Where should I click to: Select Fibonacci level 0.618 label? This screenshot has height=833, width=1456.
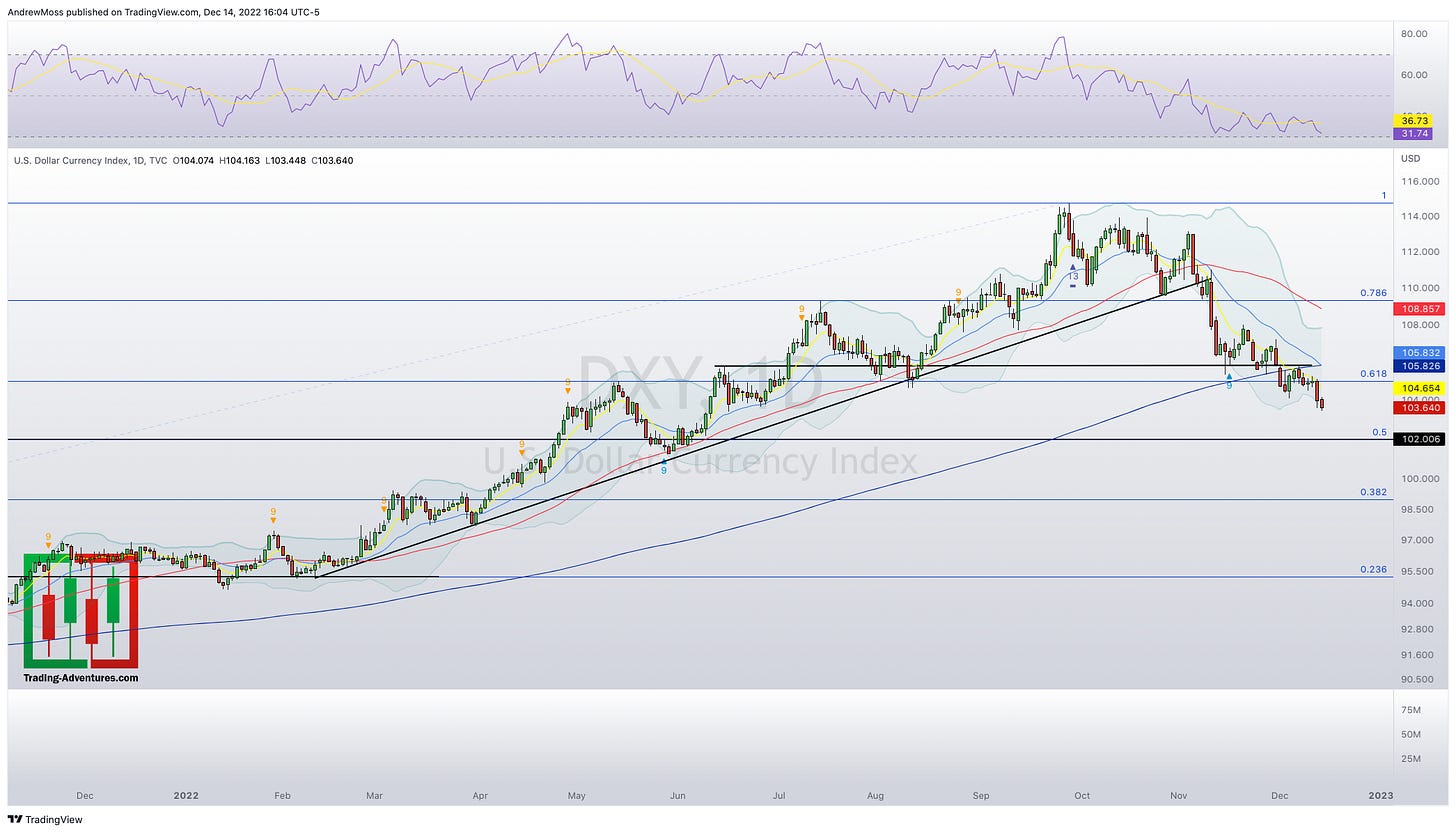pyautogui.click(x=1373, y=373)
